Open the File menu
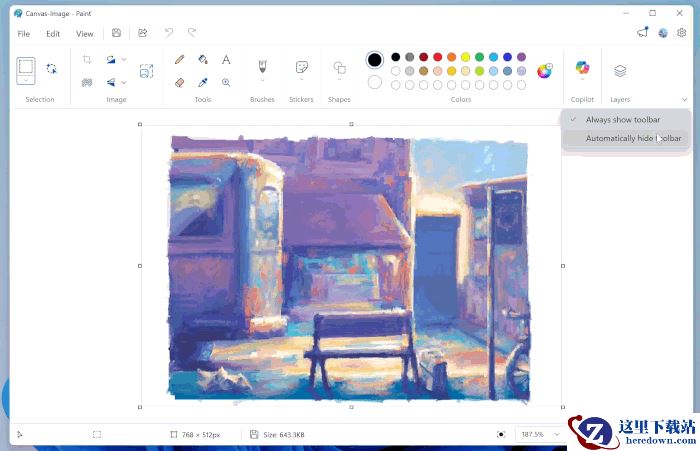Image resolution: width=700 pixels, height=451 pixels. pos(23,33)
